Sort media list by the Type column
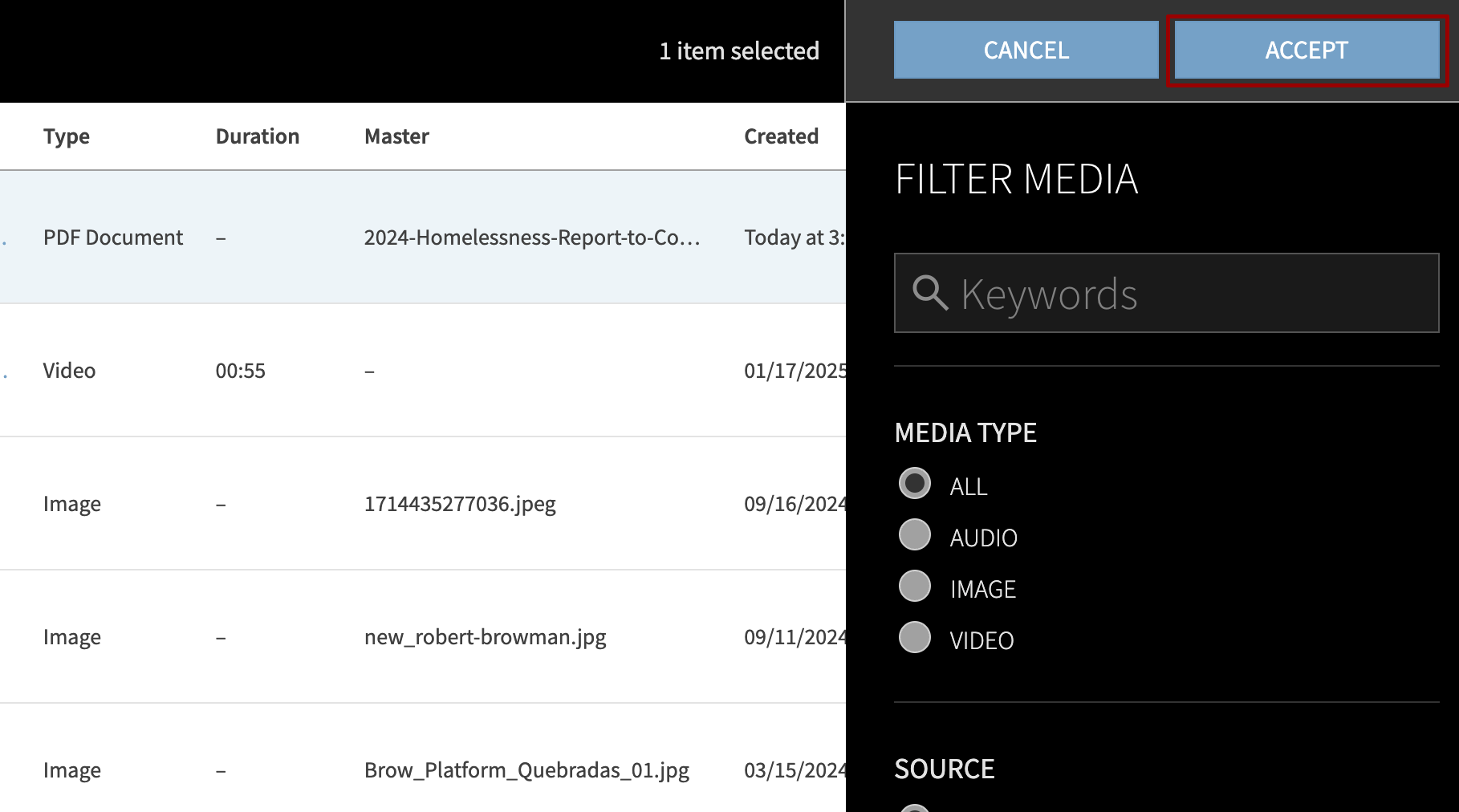 coord(67,136)
